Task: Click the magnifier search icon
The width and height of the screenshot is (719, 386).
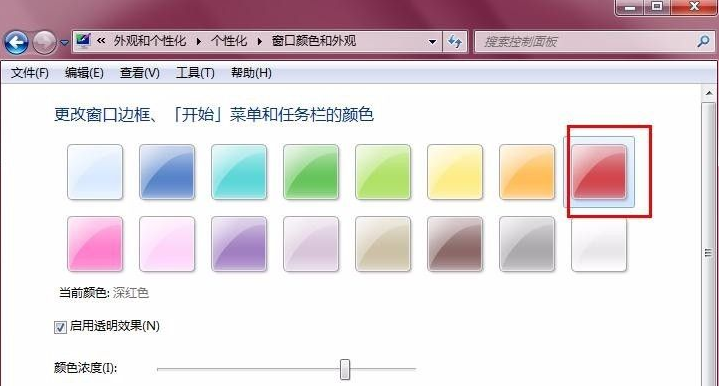Action: 703,42
